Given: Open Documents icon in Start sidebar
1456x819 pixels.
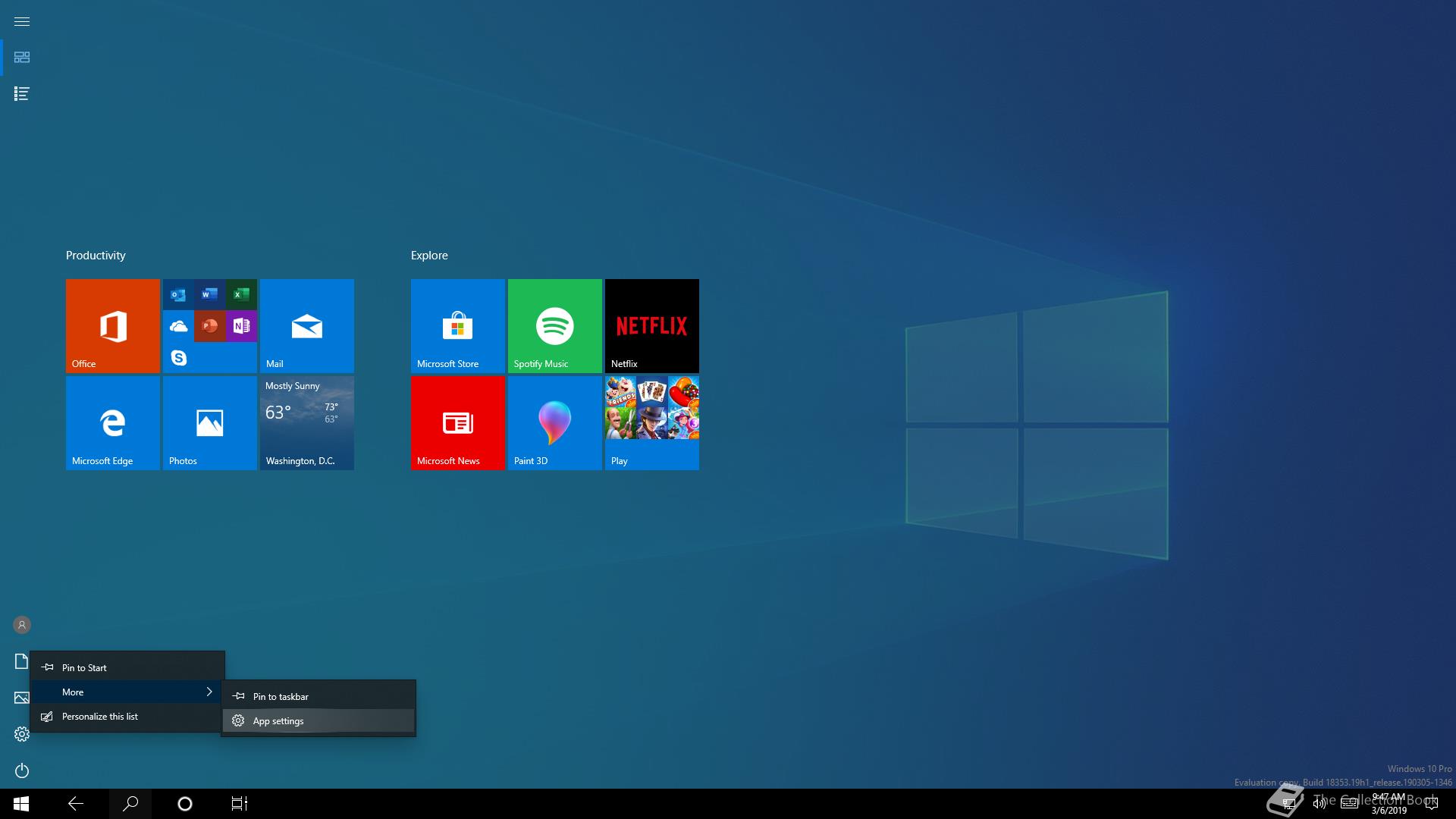Looking at the screenshot, I should [x=21, y=661].
